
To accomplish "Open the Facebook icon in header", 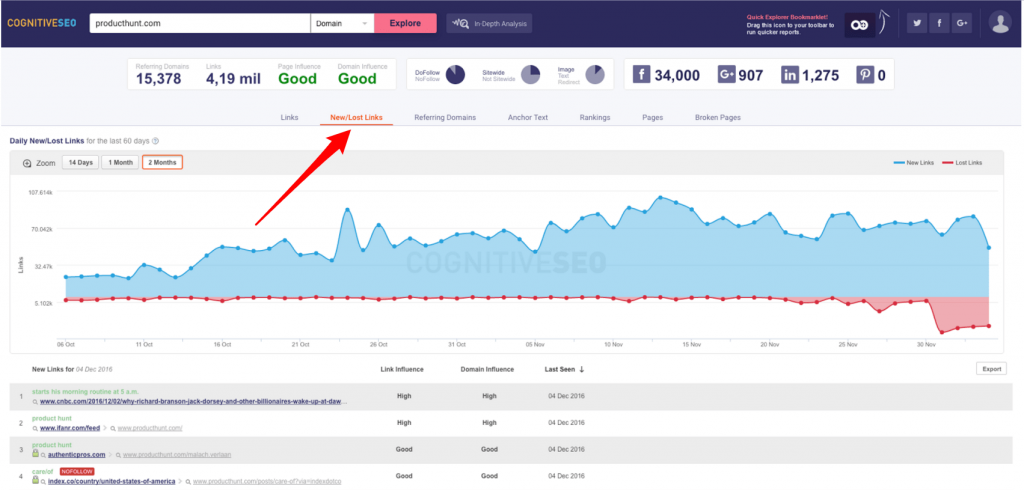I will pyautogui.click(x=939, y=24).
